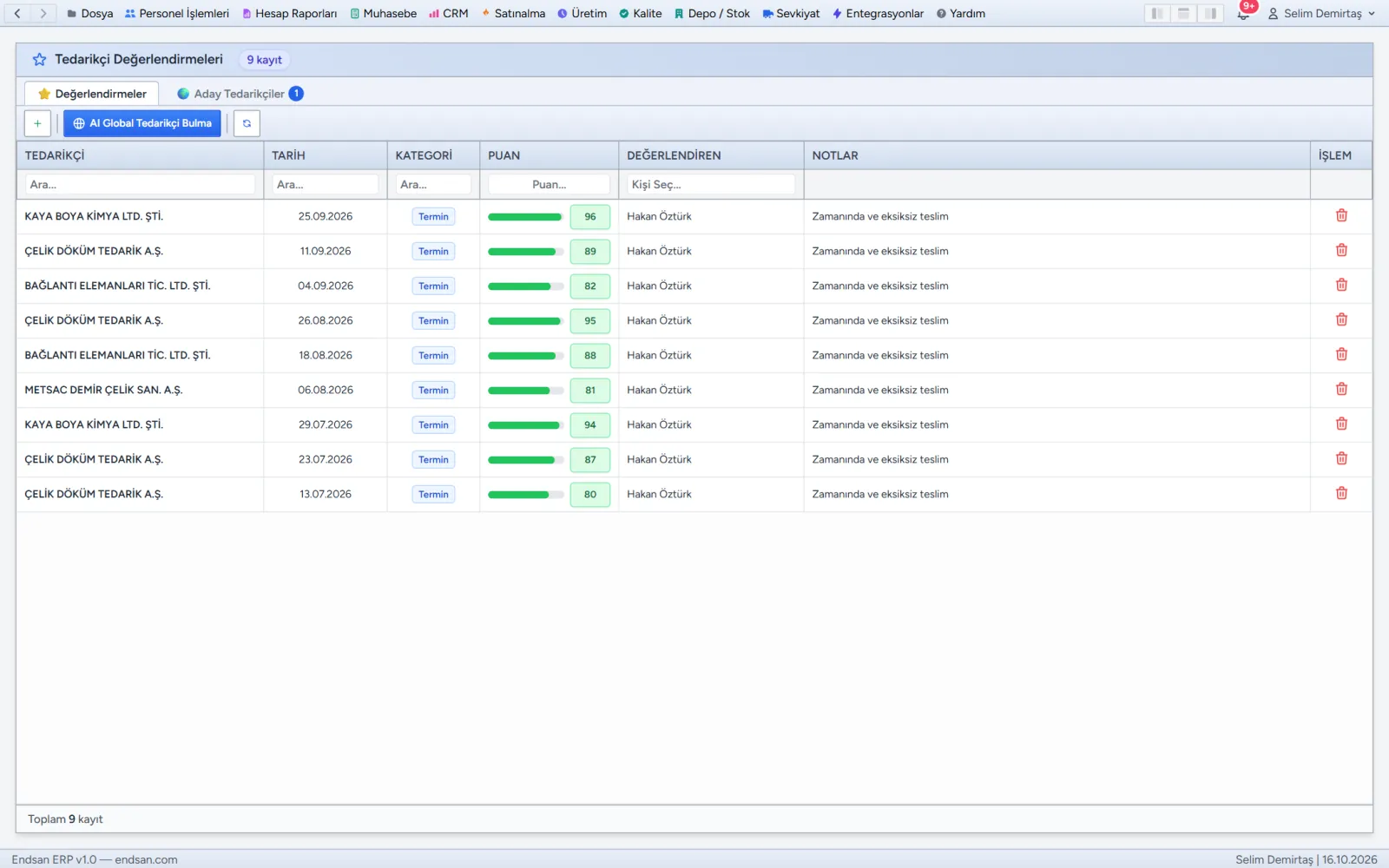Open the notifications bell
The width and height of the screenshot is (1389, 868).
1243,14
